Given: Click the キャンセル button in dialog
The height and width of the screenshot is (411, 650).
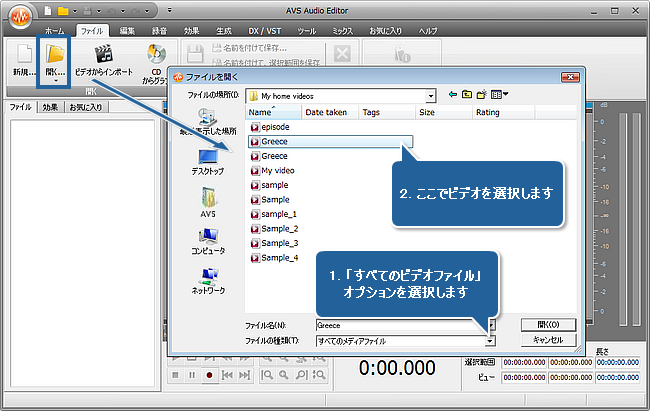Looking at the screenshot, I should [548, 340].
